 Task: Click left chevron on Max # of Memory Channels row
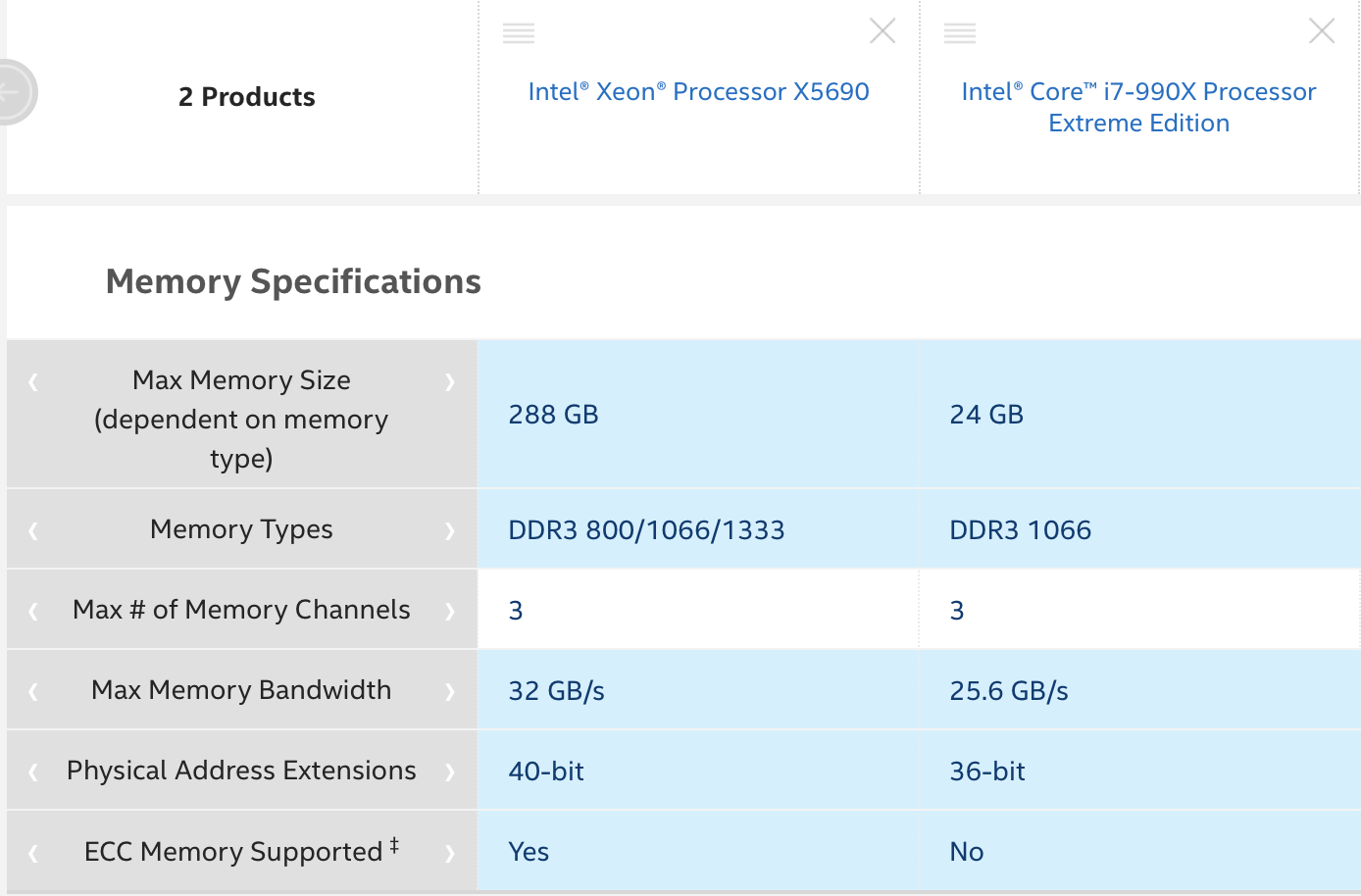[33, 611]
